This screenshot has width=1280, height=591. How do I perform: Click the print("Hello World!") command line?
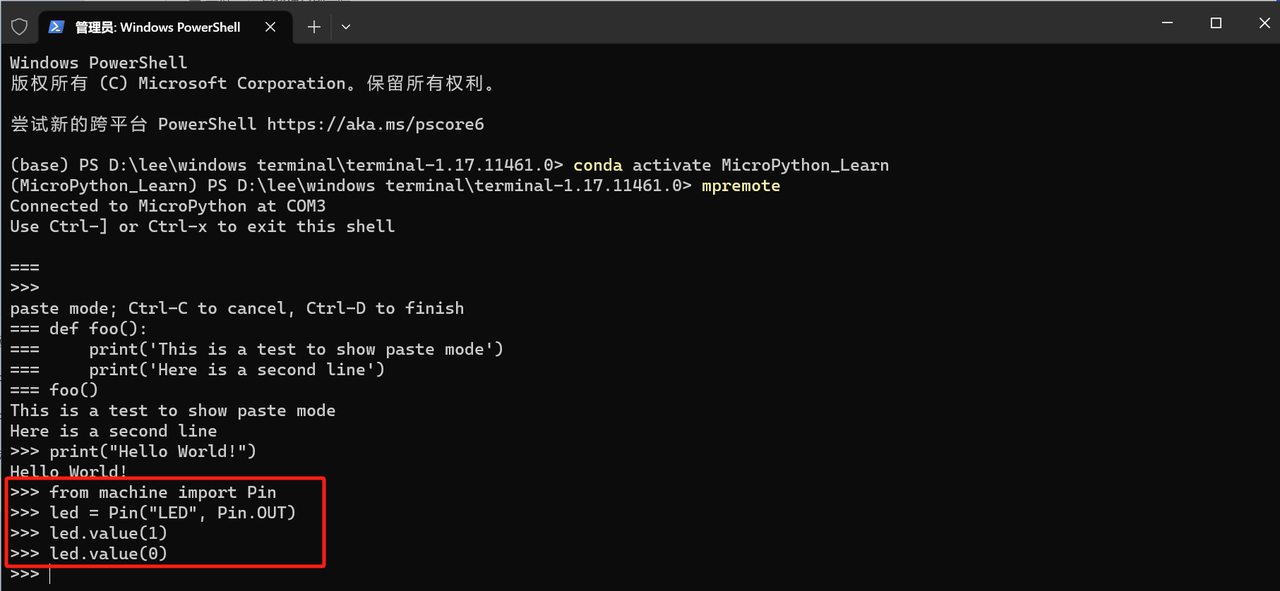pyautogui.click(x=133, y=451)
